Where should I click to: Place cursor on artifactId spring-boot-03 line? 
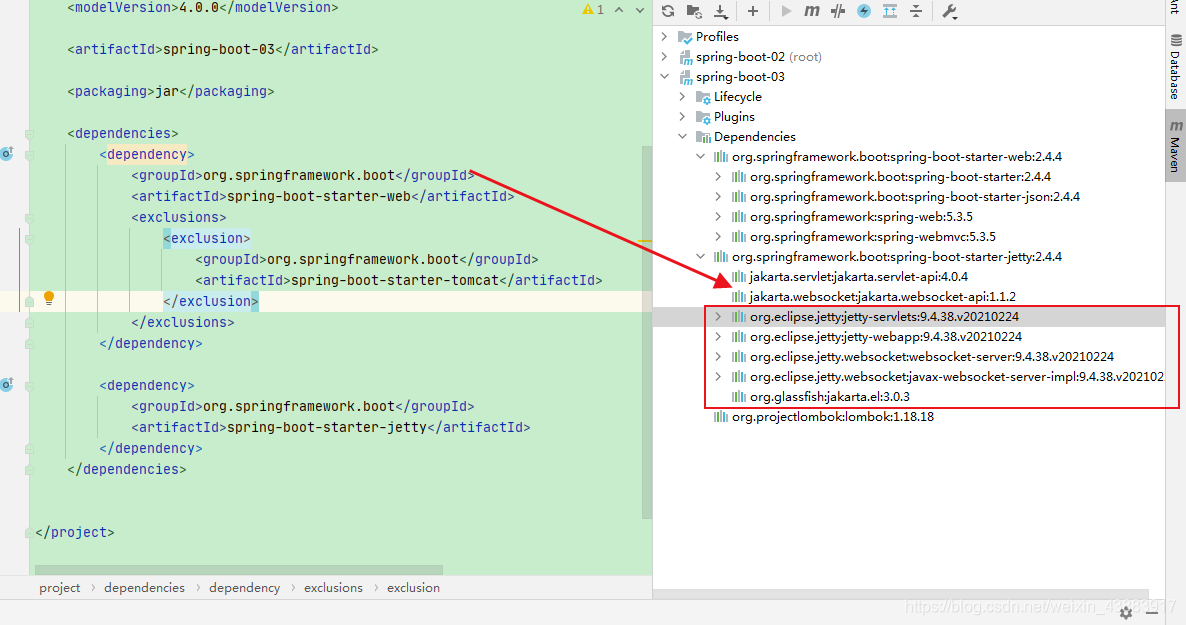coord(222,49)
